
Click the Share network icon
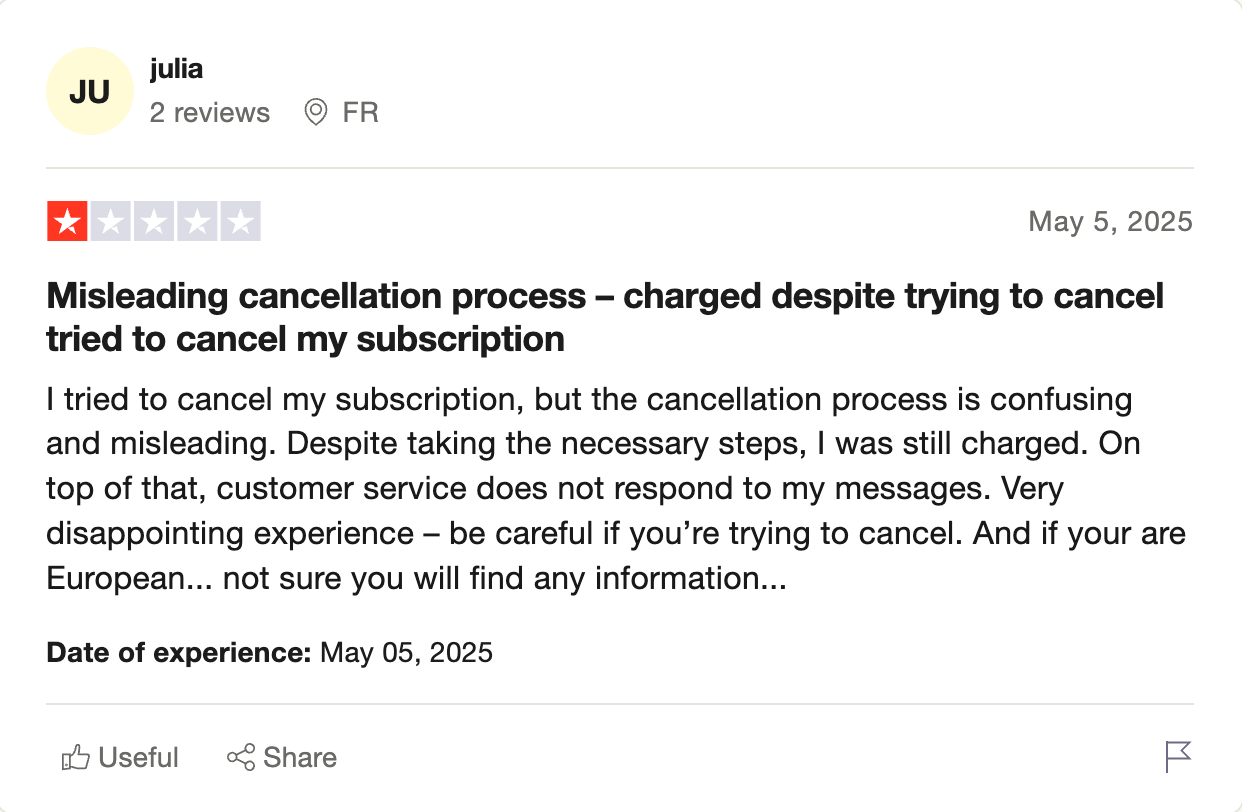pyautogui.click(x=241, y=758)
